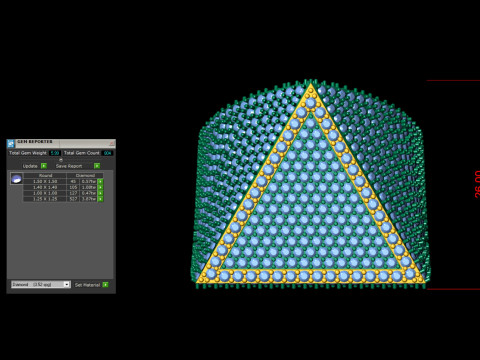Click the Gem Reporter logo icon
Screen dimensions: 480x360
[11, 144]
